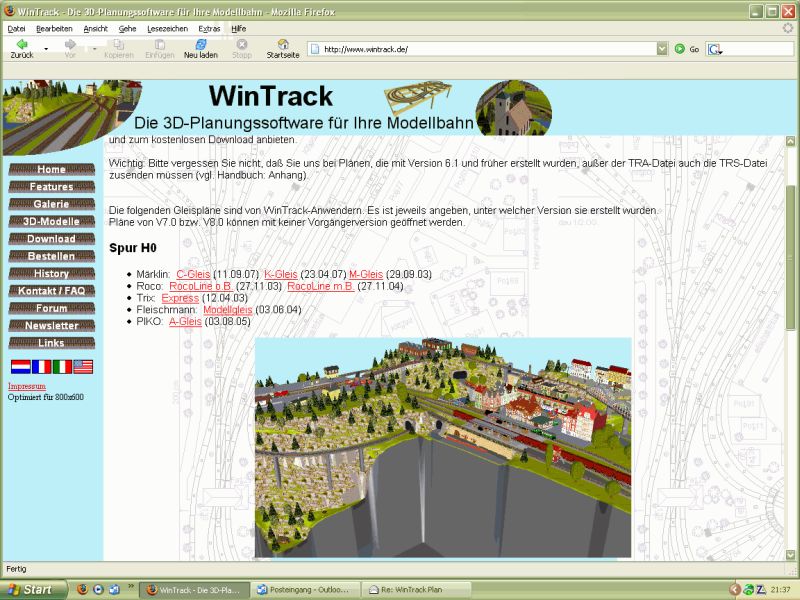Viewport: 800px width, 600px height.
Task: Click the Kopieren toolbar icon
Action: pos(118,44)
